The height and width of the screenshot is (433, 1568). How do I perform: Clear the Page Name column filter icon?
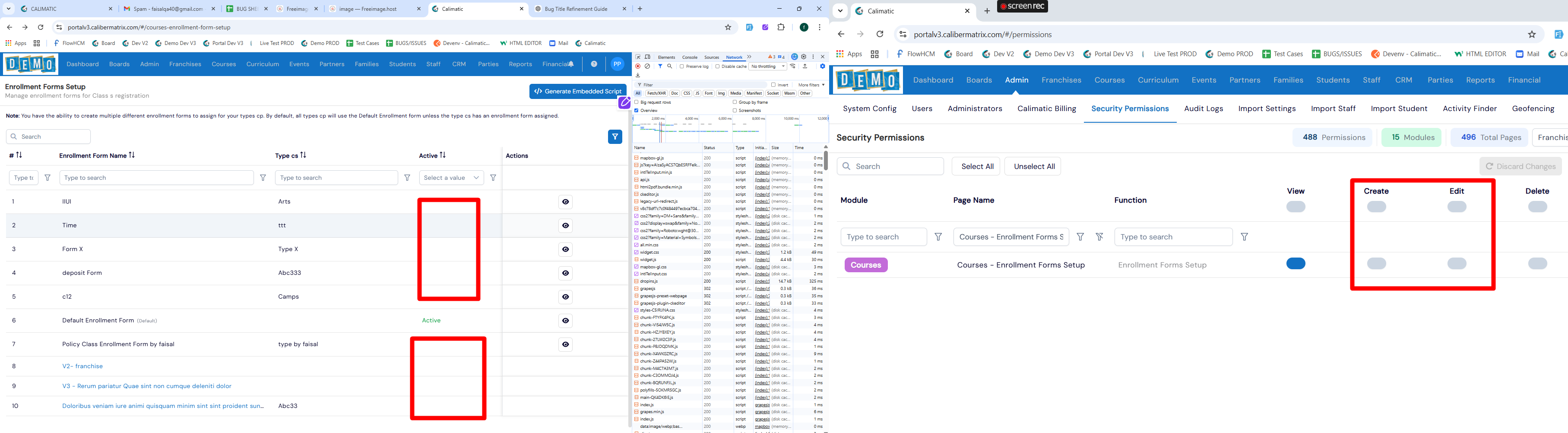[x=1099, y=237]
